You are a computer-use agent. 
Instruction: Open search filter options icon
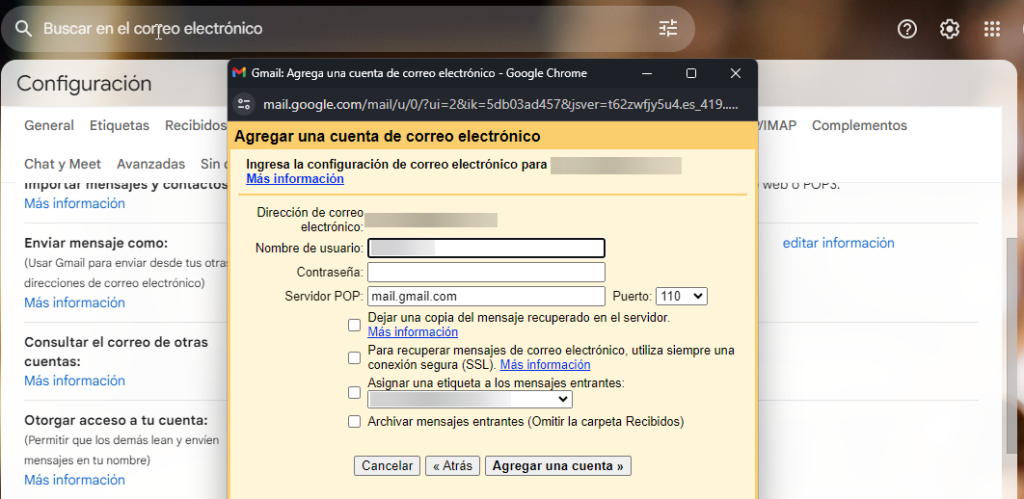[668, 29]
